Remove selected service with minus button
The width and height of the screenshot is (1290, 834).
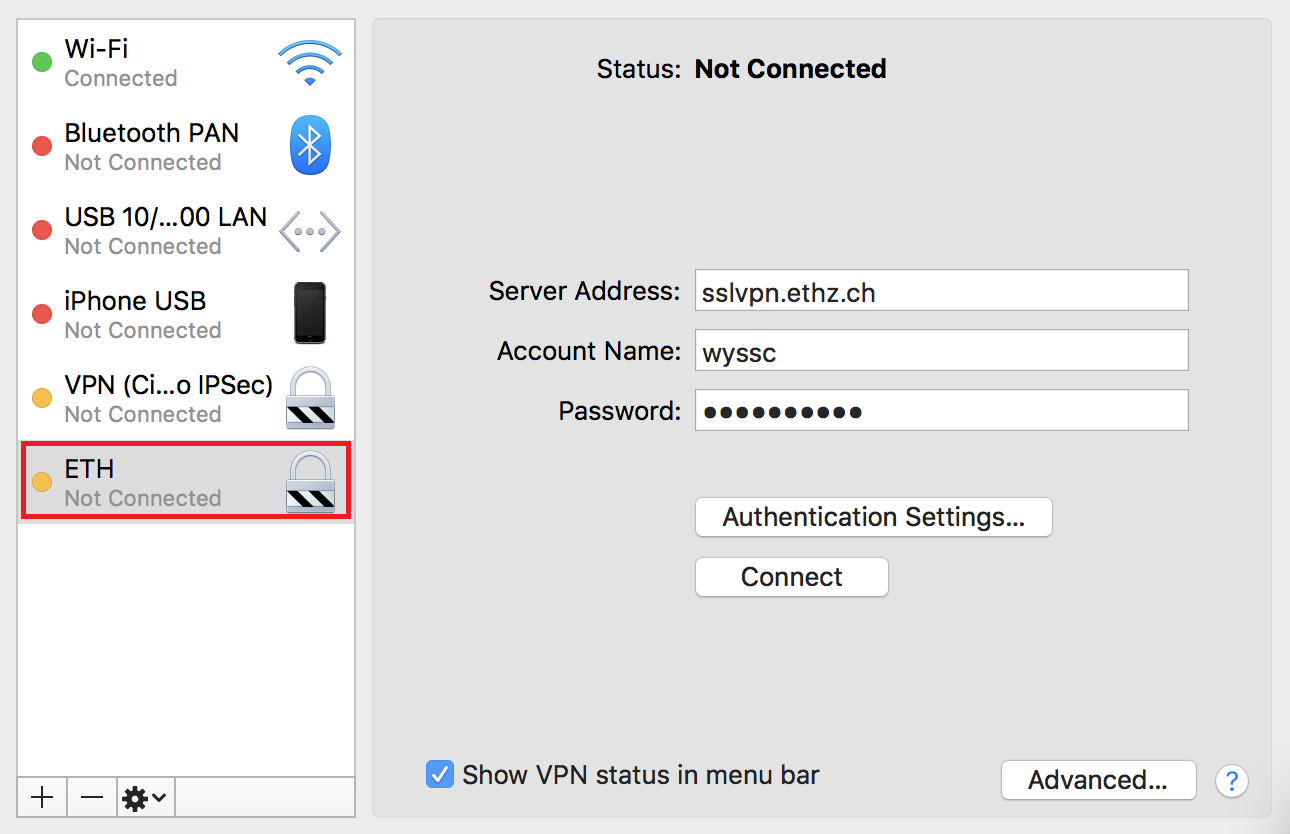pos(92,797)
